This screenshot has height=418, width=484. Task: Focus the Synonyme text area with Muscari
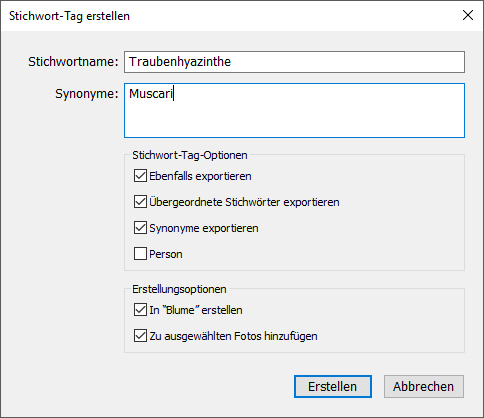coord(294,110)
